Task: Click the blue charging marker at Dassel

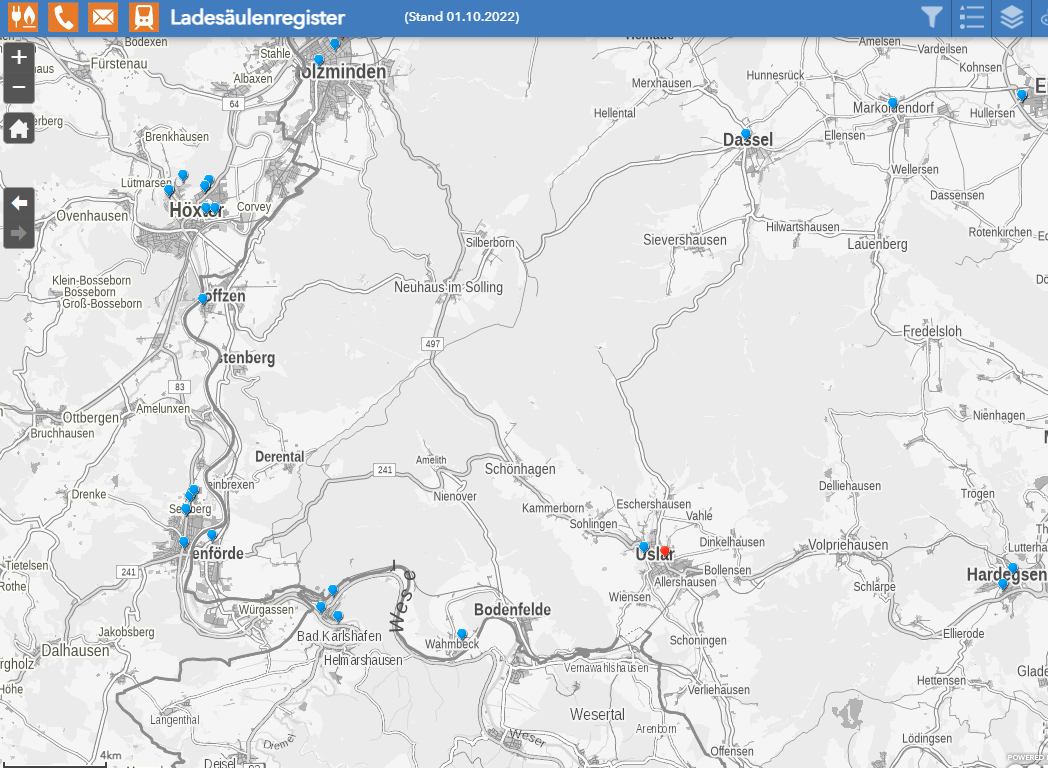Action: (x=746, y=133)
